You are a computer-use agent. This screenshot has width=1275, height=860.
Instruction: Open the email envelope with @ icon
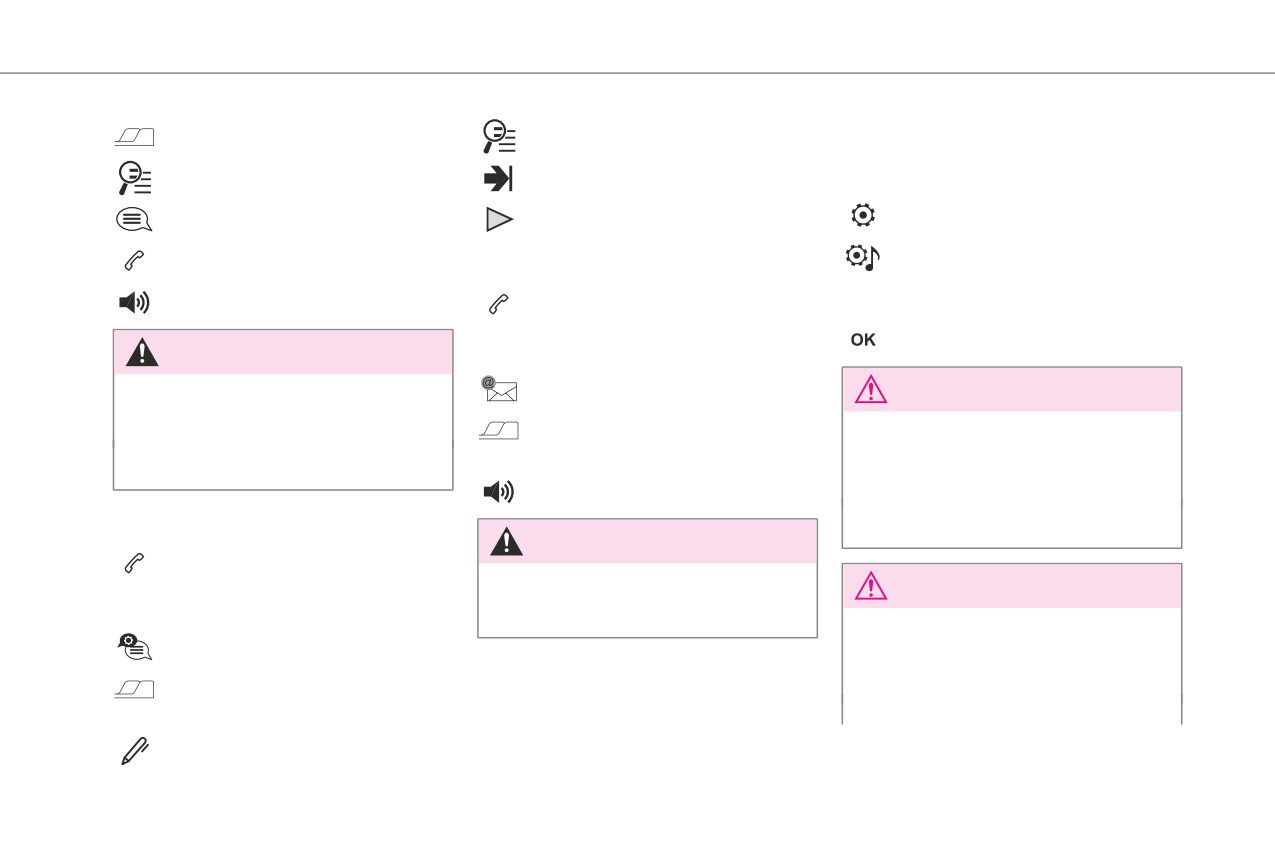coord(499,389)
